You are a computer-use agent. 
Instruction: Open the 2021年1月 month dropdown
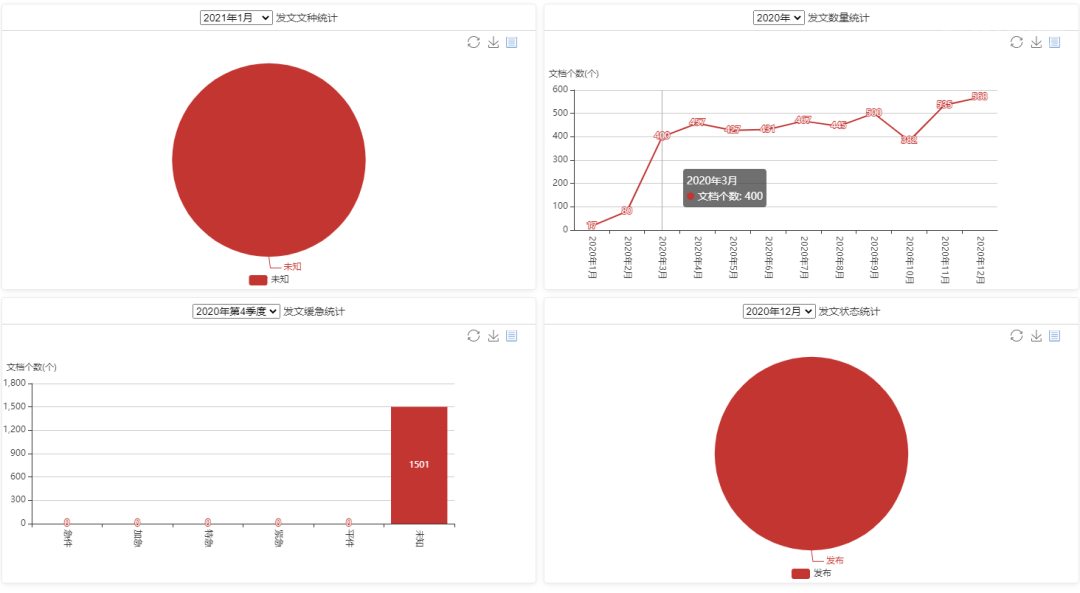tap(236, 18)
